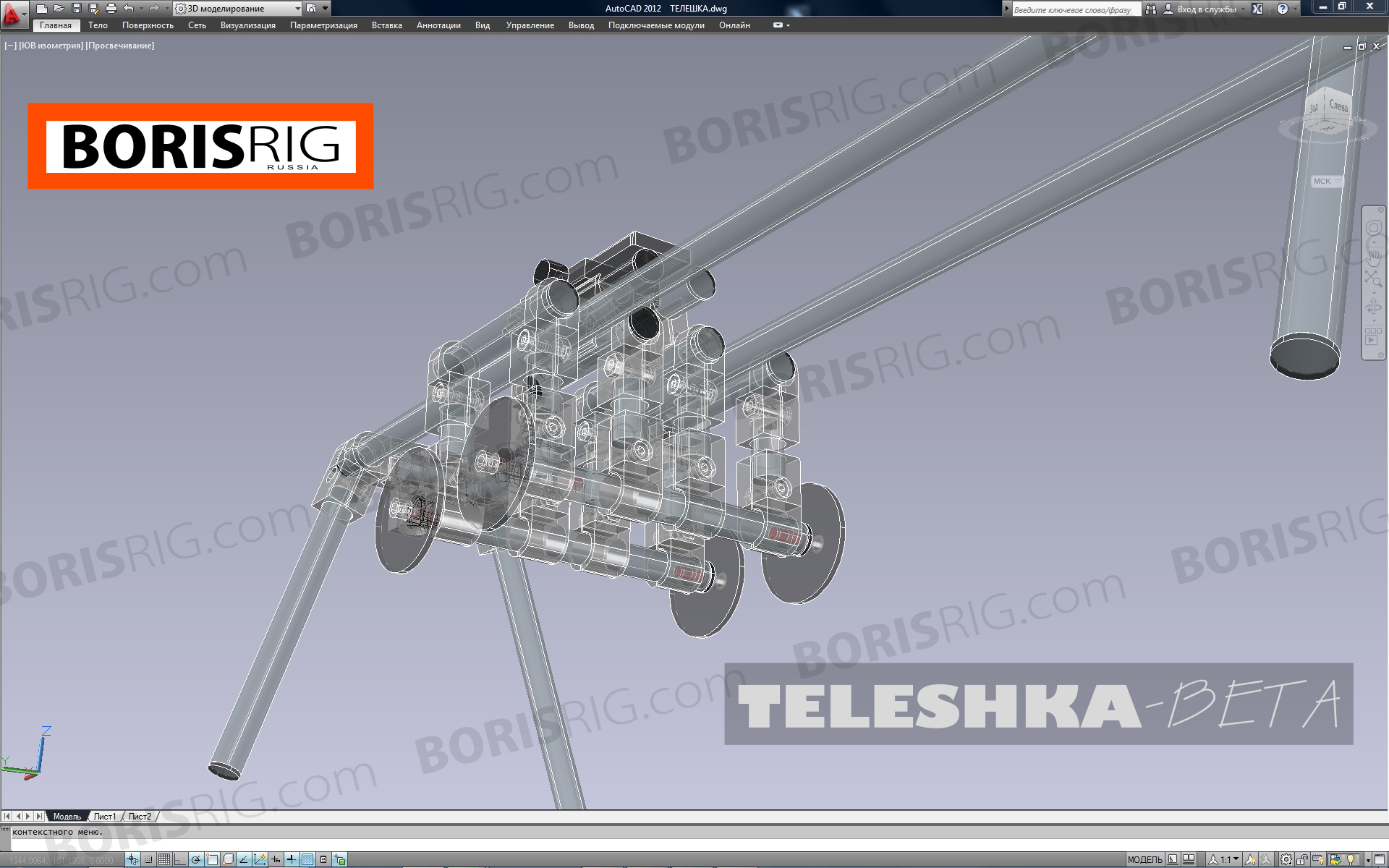Jump to last layout tab arrow
Screen dimensions: 1389x868
39,816
